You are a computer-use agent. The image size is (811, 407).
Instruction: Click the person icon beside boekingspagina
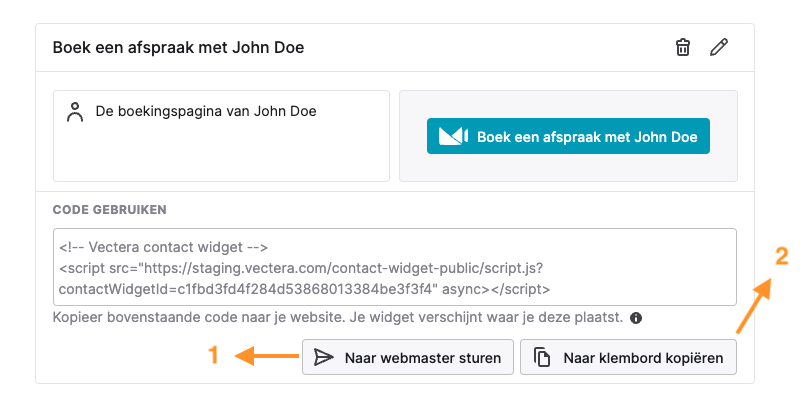click(x=75, y=112)
